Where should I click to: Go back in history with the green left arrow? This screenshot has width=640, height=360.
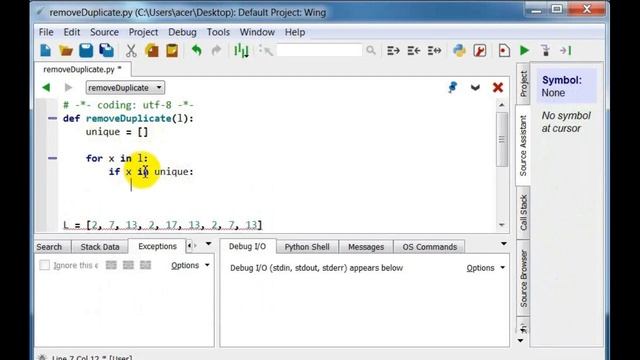click(46, 87)
